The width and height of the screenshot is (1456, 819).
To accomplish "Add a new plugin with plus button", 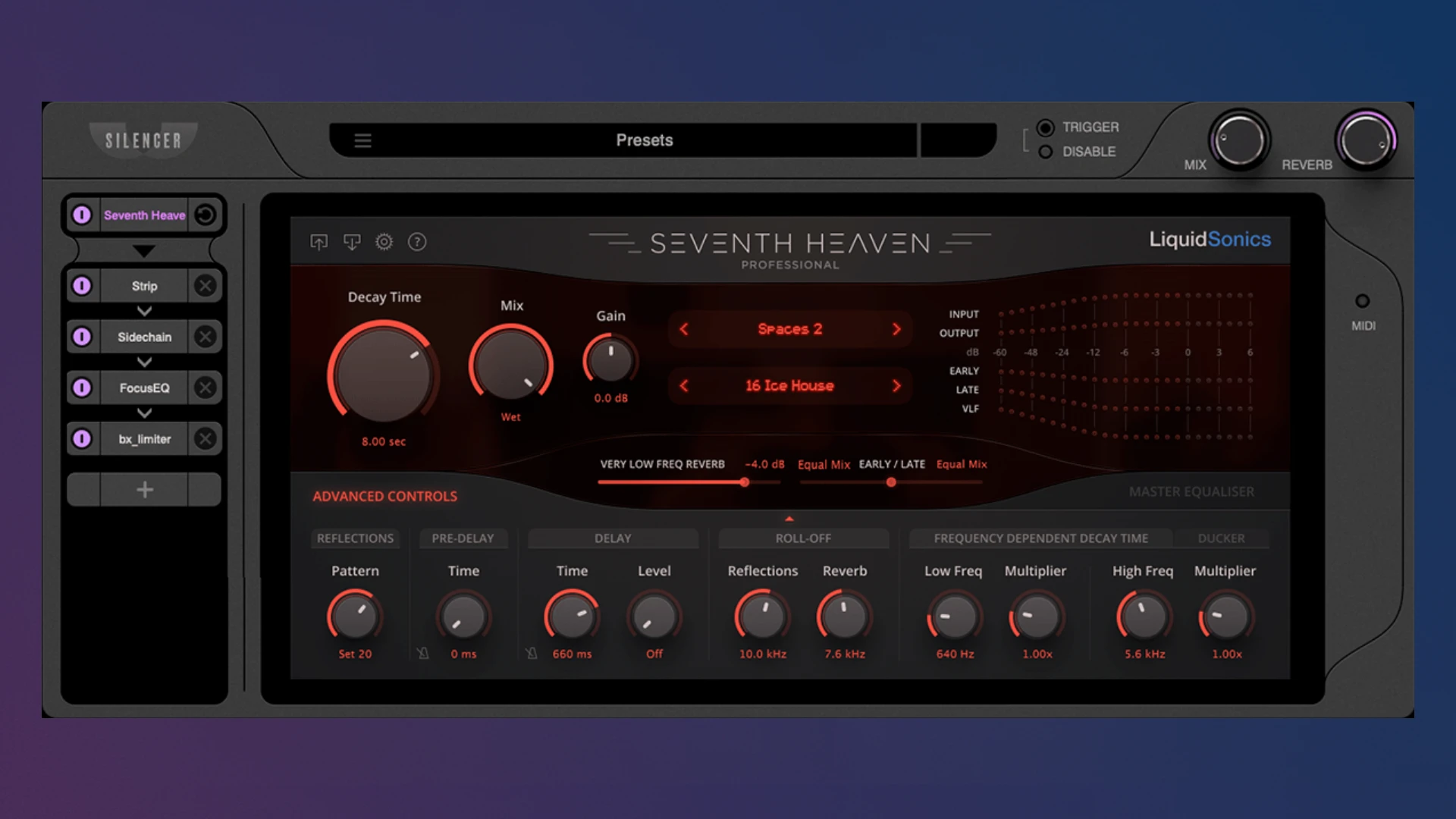I will (144, 490).
